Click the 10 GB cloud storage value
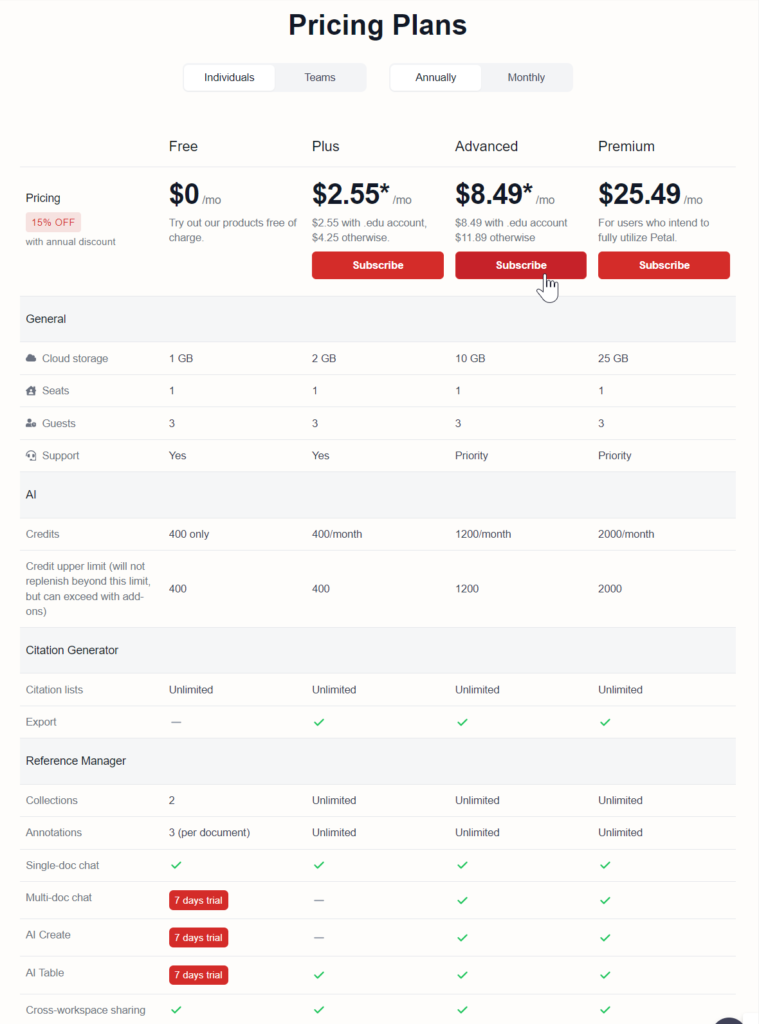This screenshot has height=1024, width=759. click(x=470, y=359)
